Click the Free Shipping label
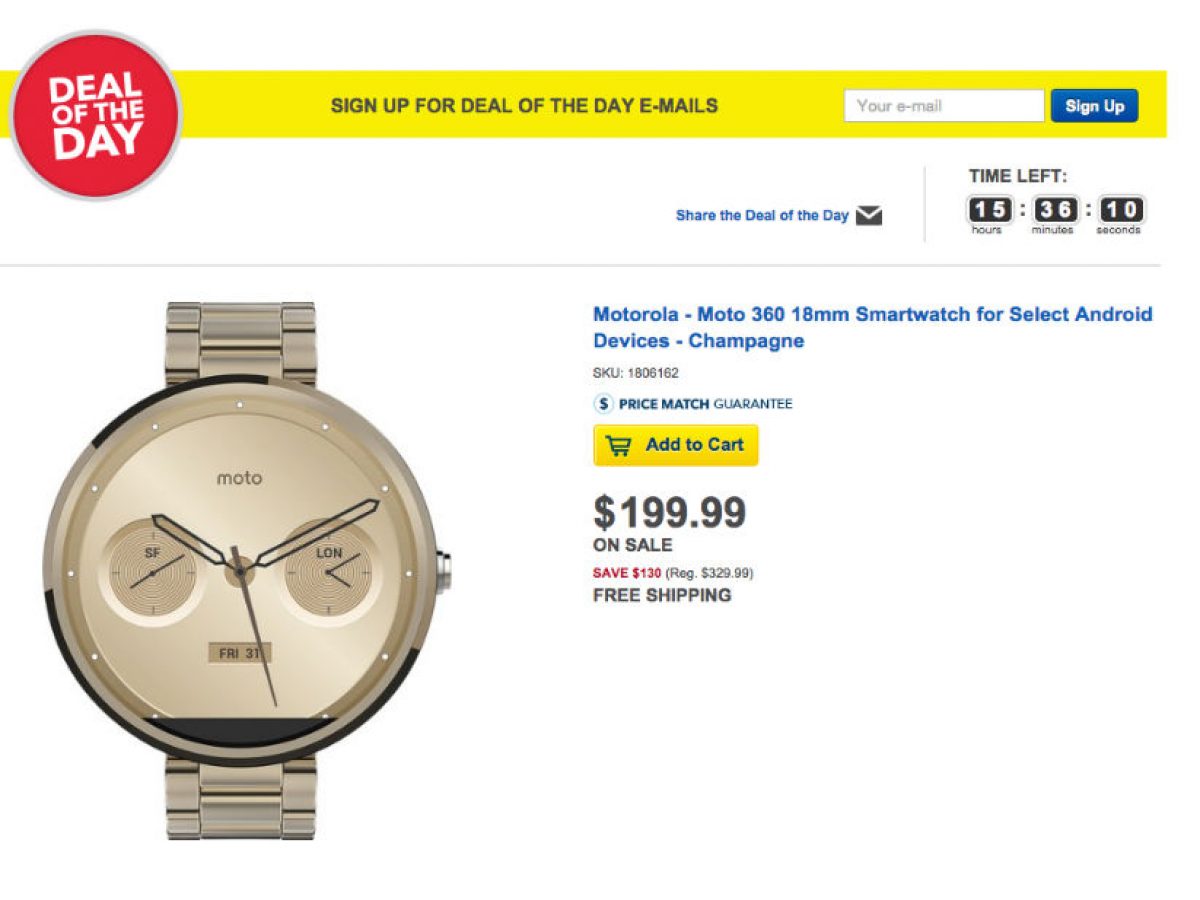This screenshot has height=900, width=1200. 662,596
